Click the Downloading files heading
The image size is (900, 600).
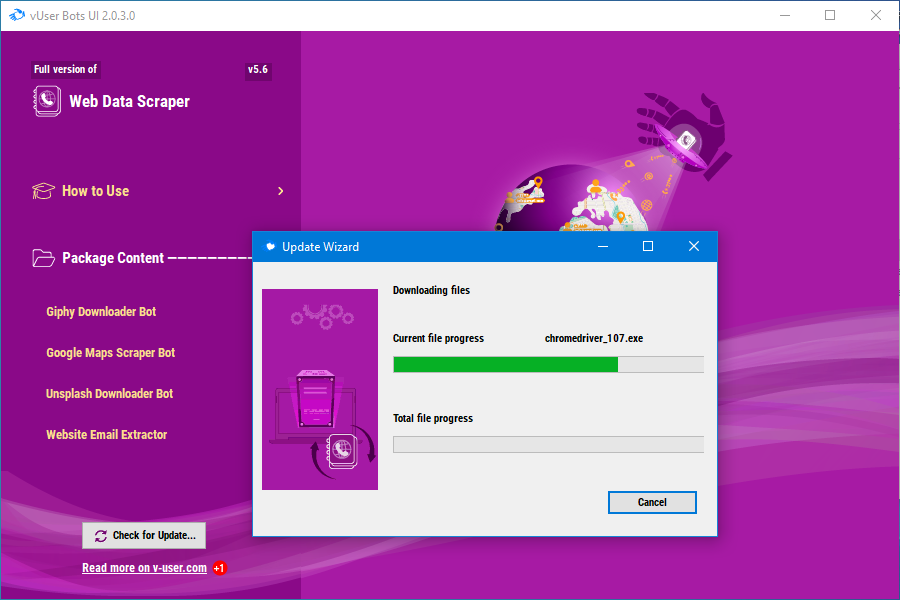[431, 291]
